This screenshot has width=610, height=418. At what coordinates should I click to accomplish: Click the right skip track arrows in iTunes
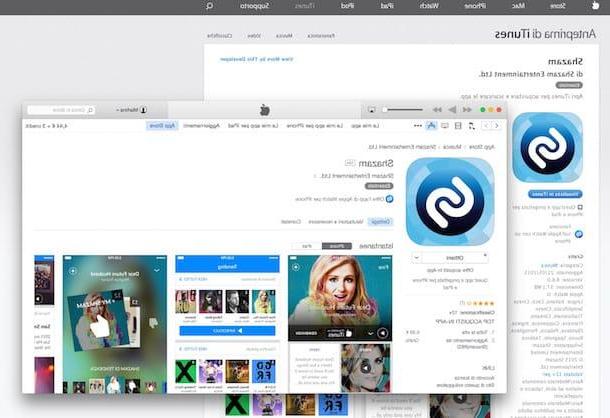(467, 110)
